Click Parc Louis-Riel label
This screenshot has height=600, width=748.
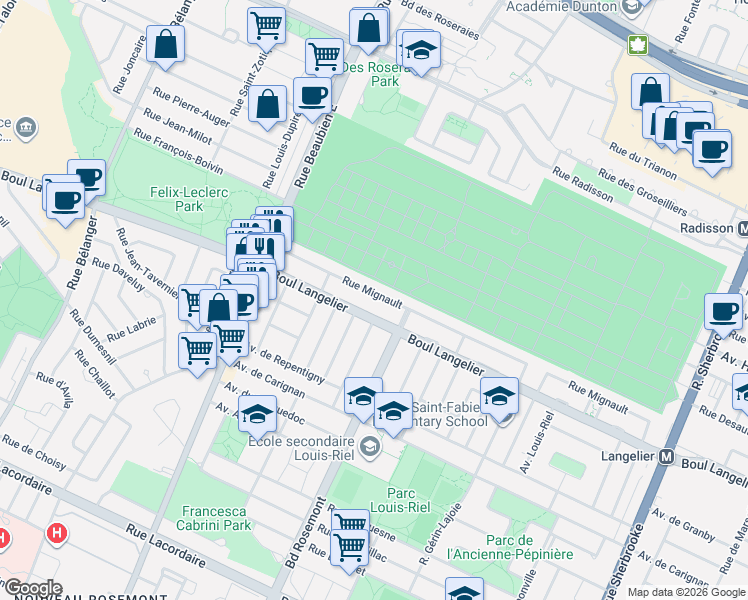point(401,500)
